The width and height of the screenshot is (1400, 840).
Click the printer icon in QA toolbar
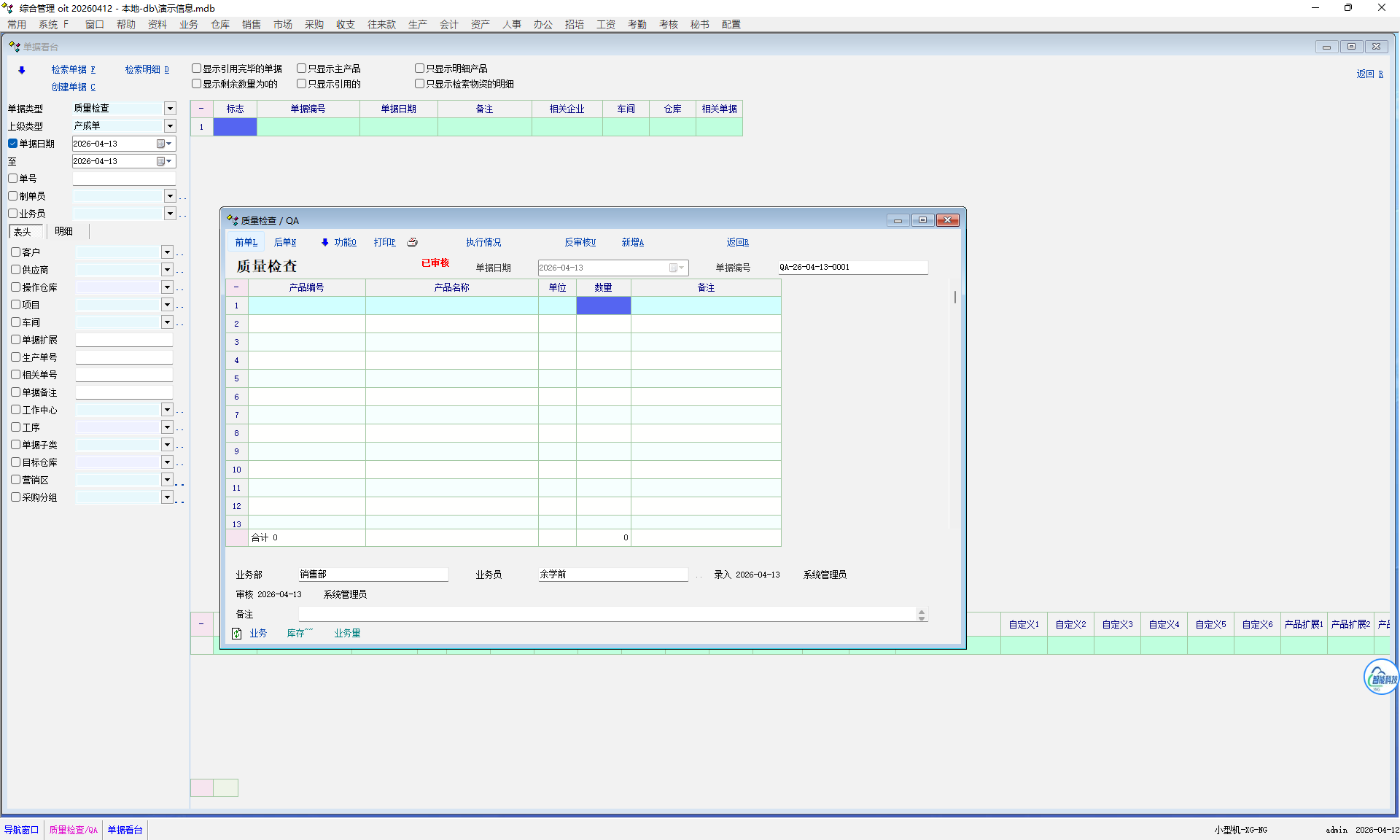click(412, 242)
